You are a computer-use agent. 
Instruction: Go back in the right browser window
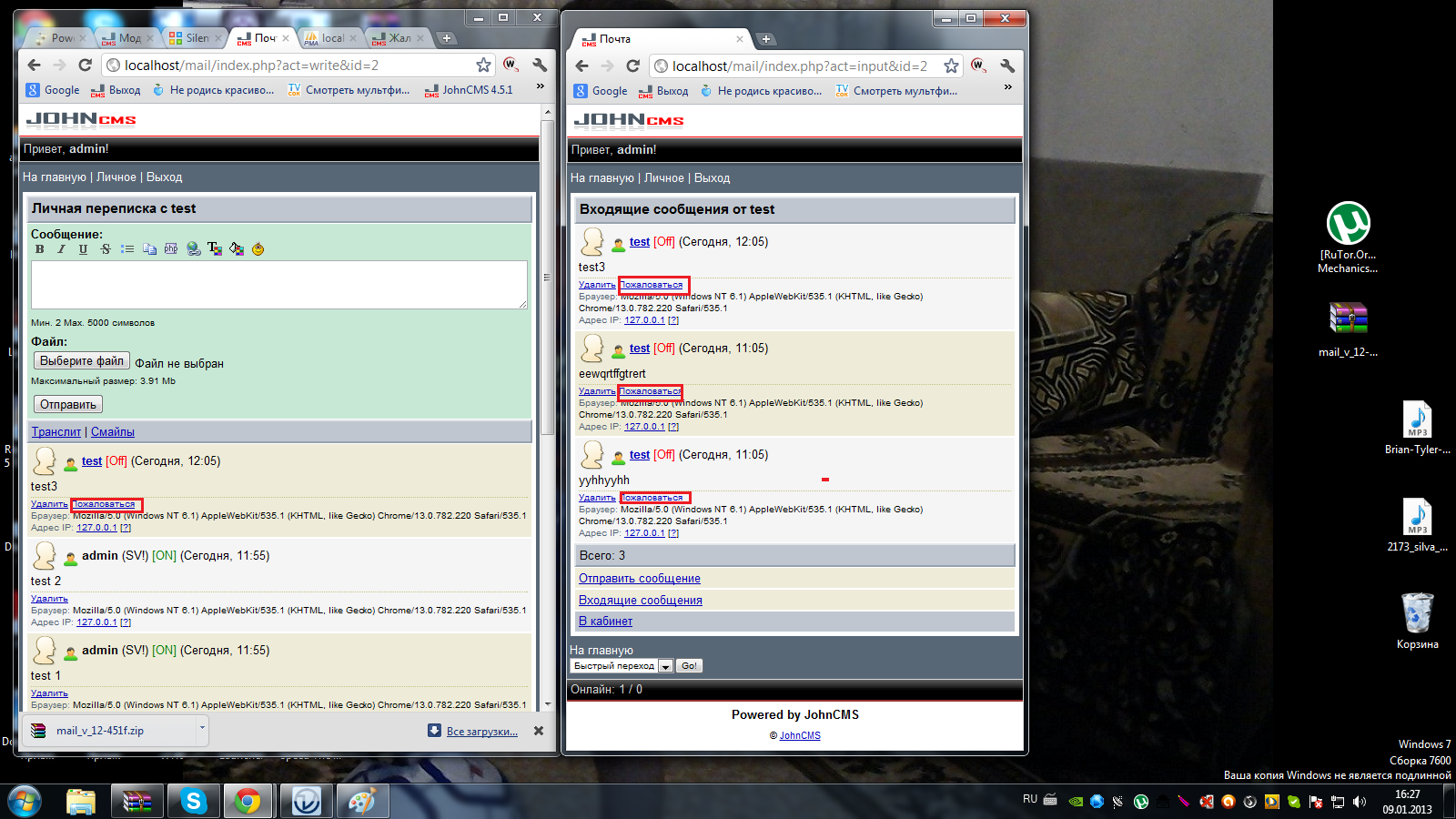pos(582,66)
